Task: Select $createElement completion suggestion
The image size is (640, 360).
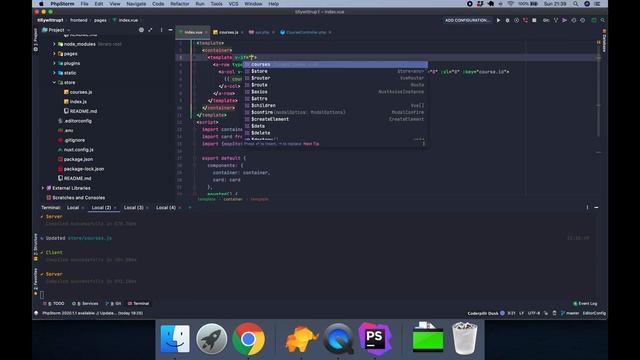Action: click(x=336, y=119)
